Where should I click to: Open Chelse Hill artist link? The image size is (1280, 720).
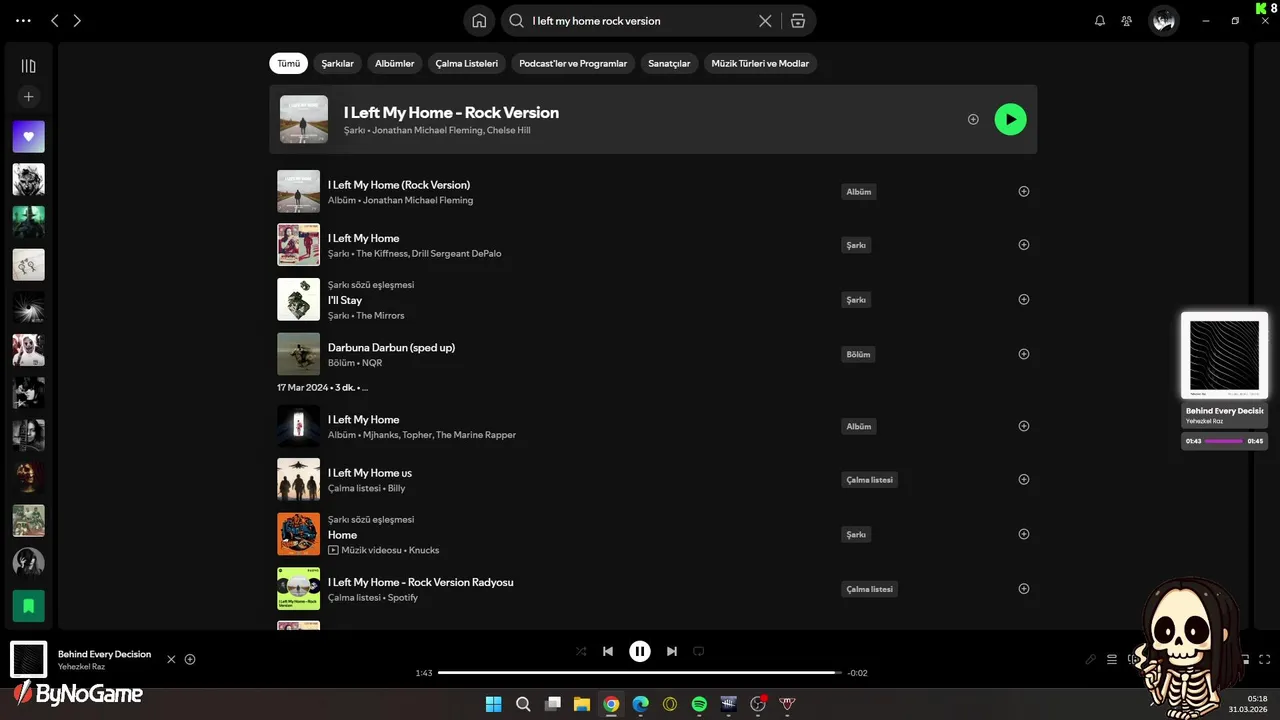pyautogui.click(x=508, y=130)
